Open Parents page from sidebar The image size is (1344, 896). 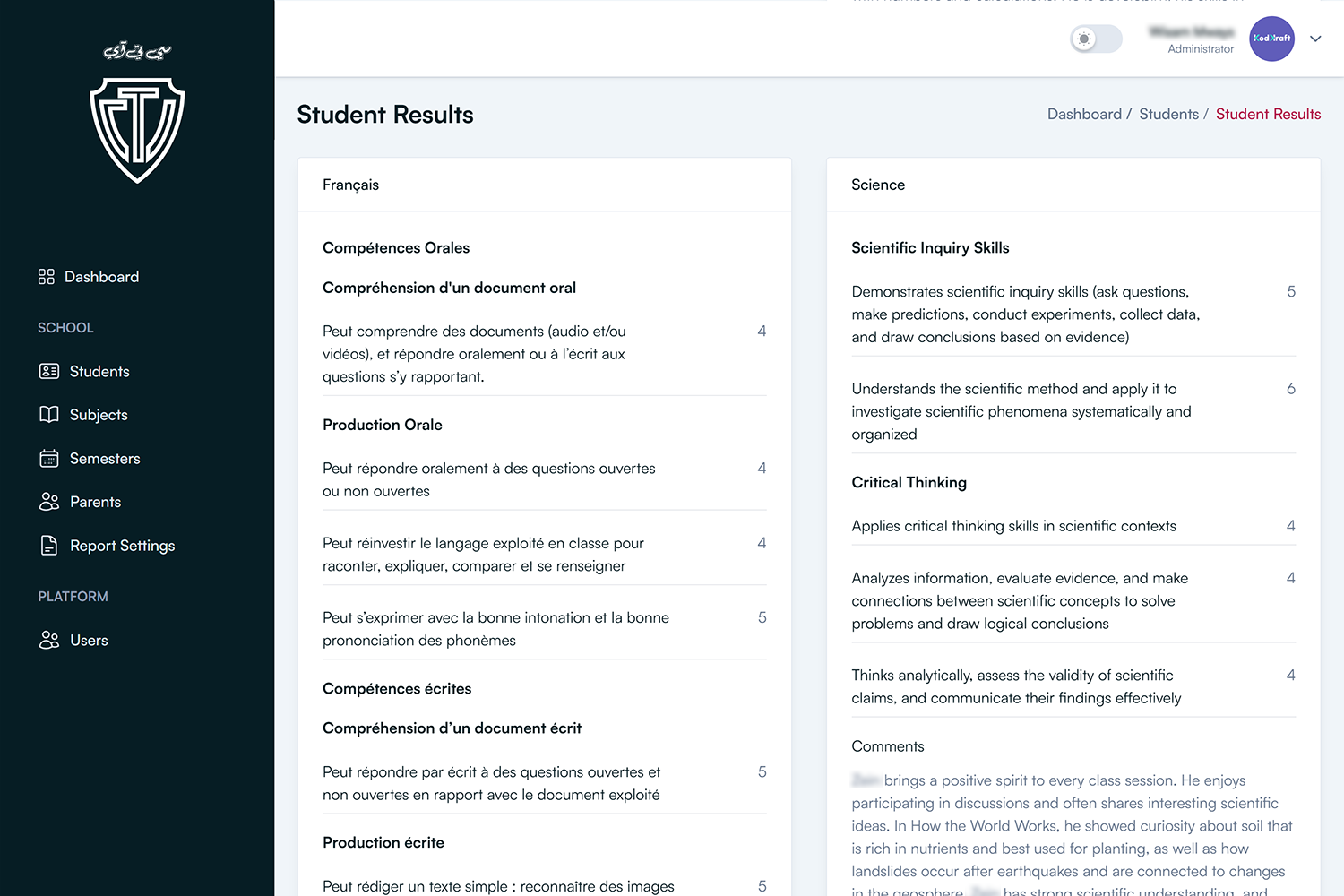pyautogui.click(x=95, y=502)
